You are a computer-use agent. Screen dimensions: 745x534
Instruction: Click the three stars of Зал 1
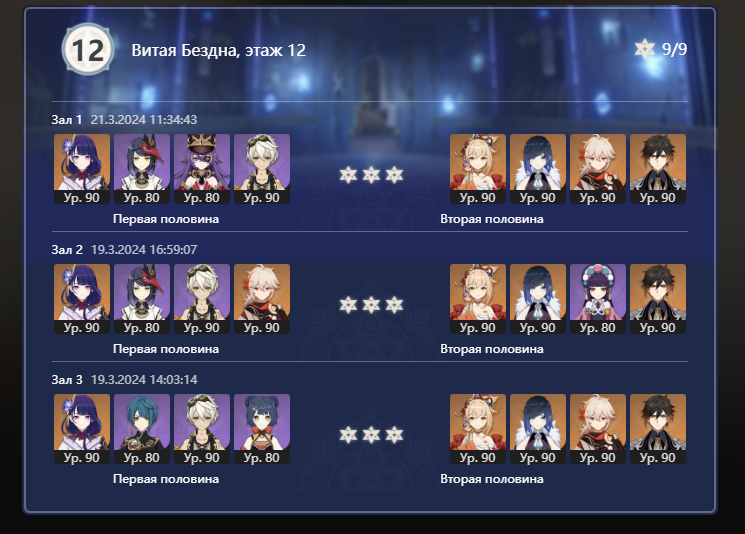click(x=371, y=175)
